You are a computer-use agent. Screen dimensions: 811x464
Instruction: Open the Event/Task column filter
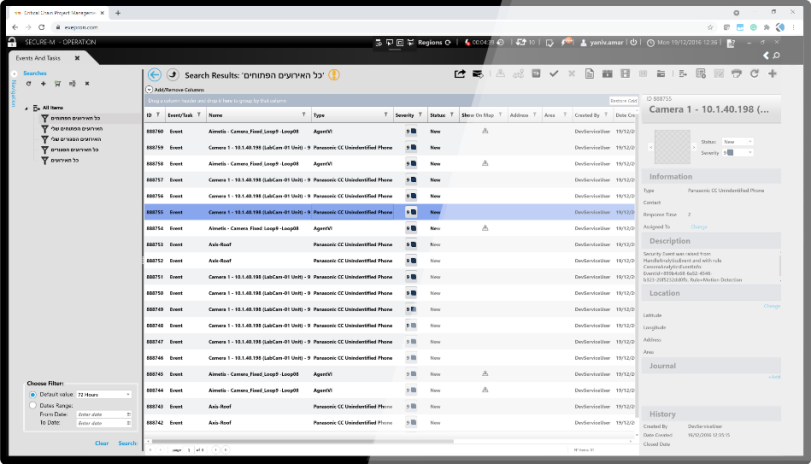(x=199, y=115)
